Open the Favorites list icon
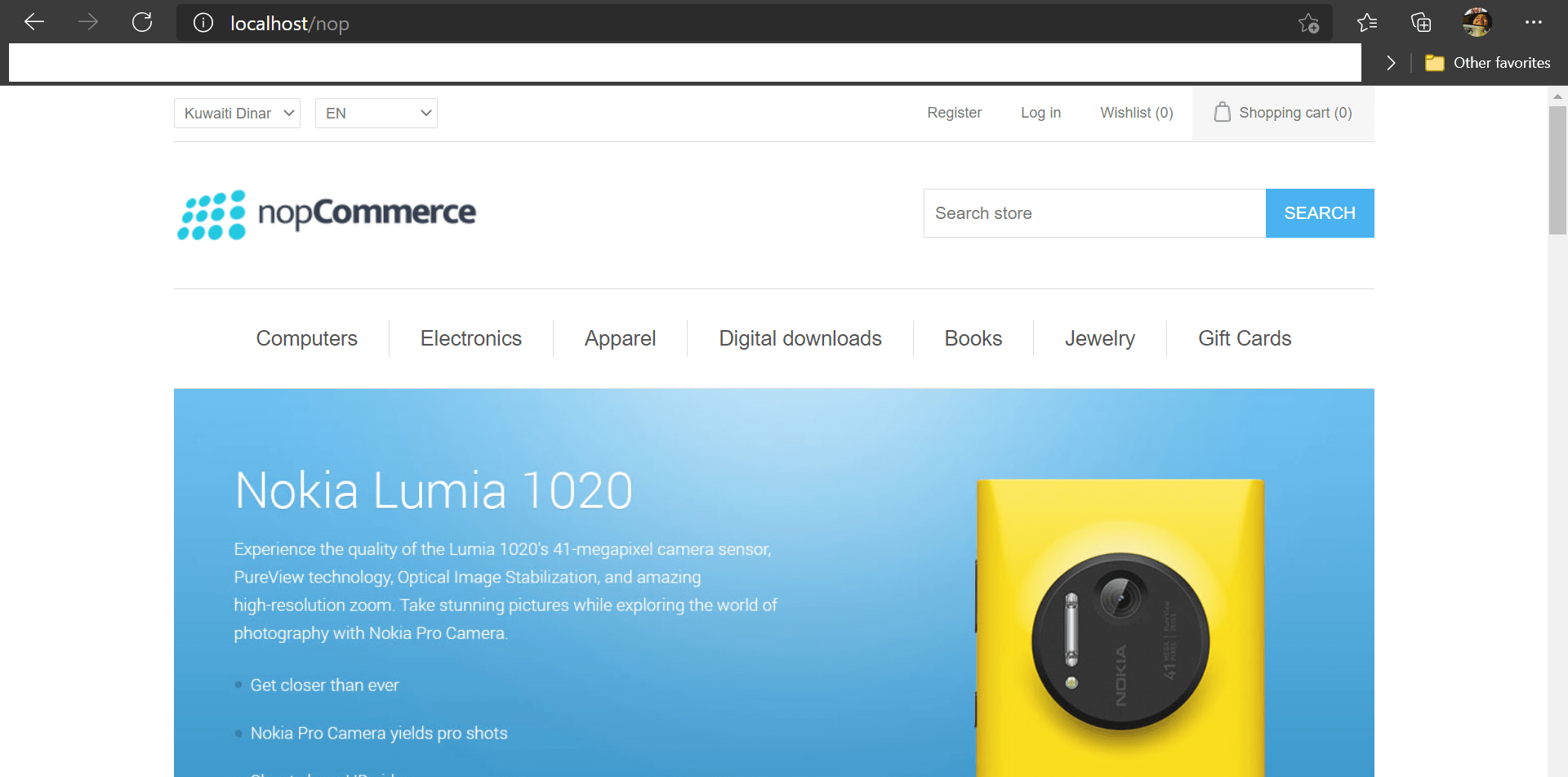The width and height of the screenshot is (1568, 777). (x=1367, y=23)
